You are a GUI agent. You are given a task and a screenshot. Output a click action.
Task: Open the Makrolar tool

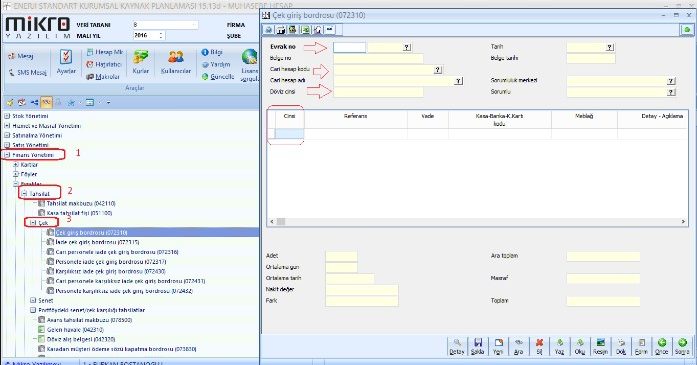pyautogui.click(x=103, y=76)
